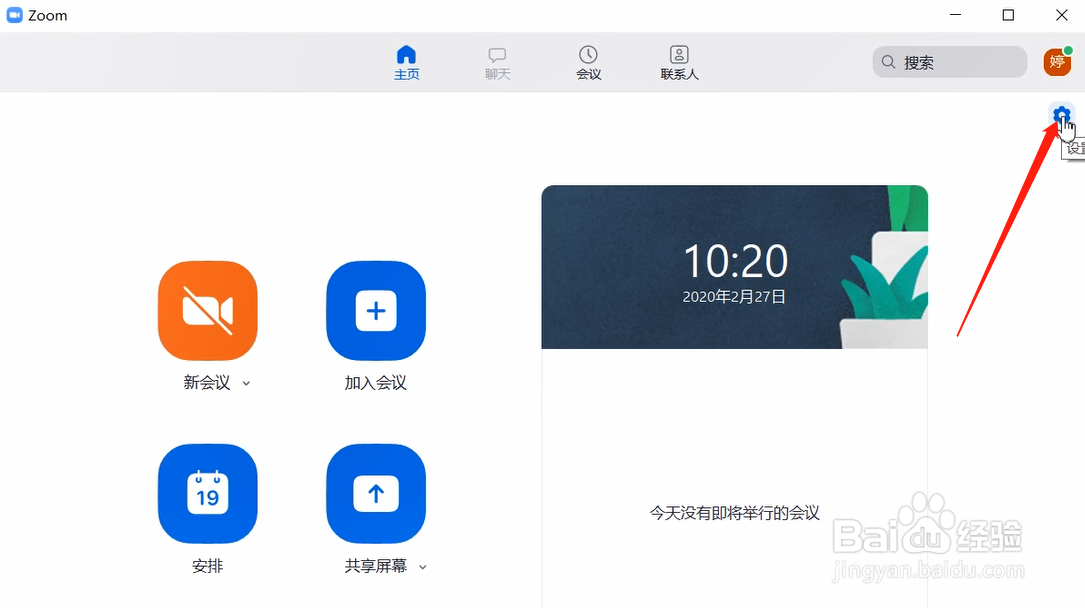1085x608 pixels.
Task: Select the 共享屏幕 share screen icon
Action: (376, 493)
